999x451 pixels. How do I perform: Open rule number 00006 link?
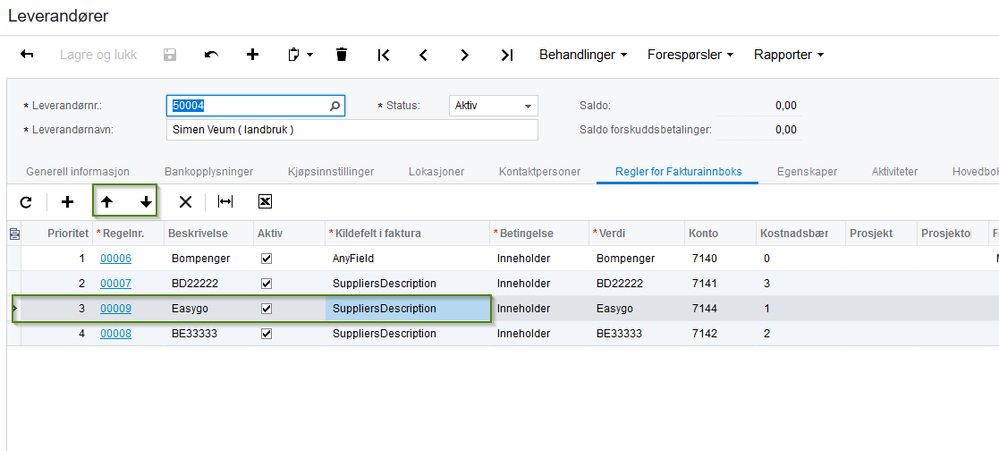(115, 259)
